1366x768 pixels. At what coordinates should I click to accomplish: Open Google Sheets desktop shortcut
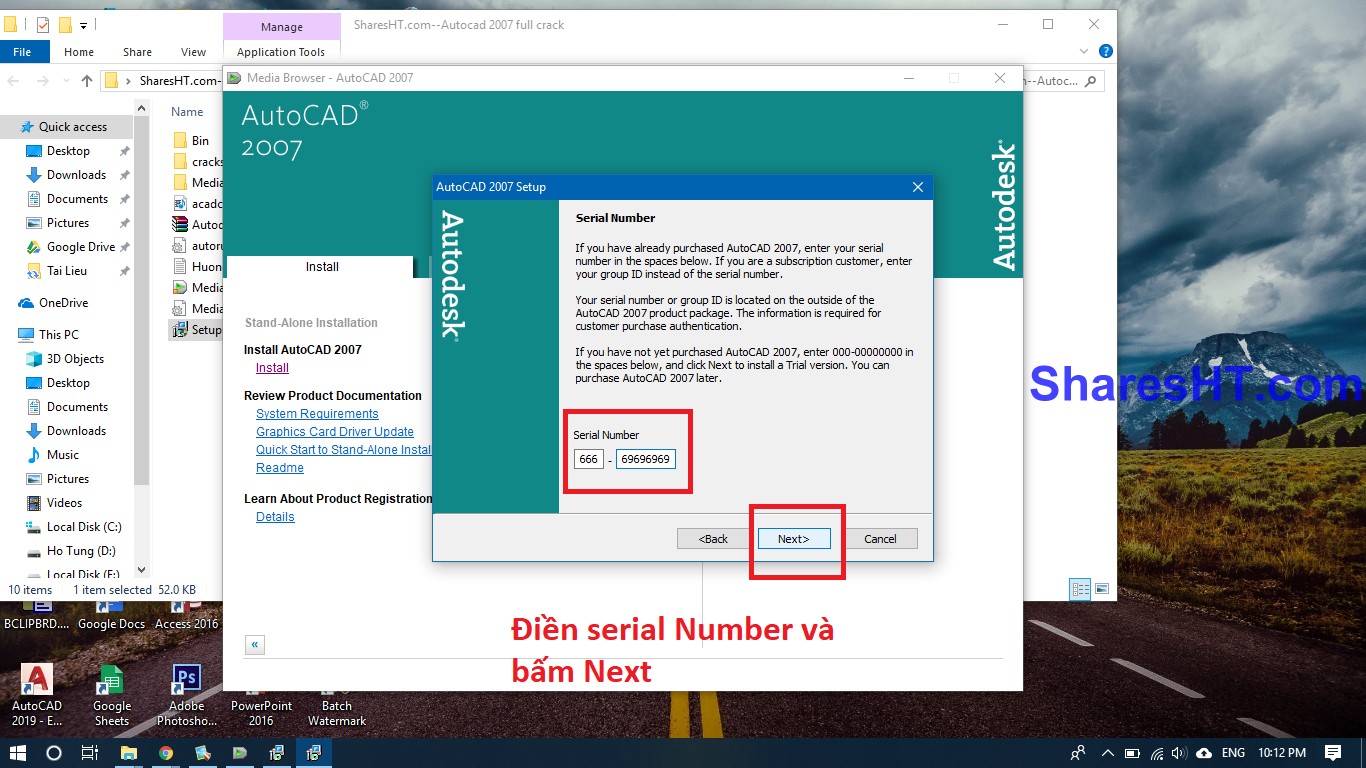tap(111, 694)
